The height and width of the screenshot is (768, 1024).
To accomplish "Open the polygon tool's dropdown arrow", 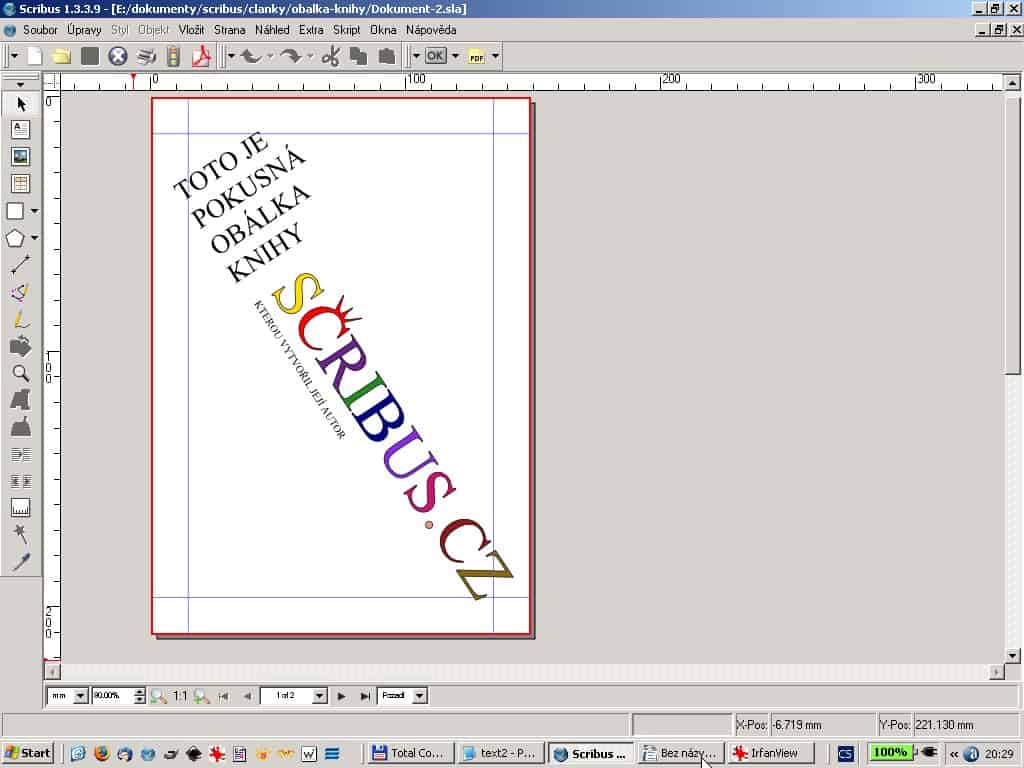I will pos(35,238).
